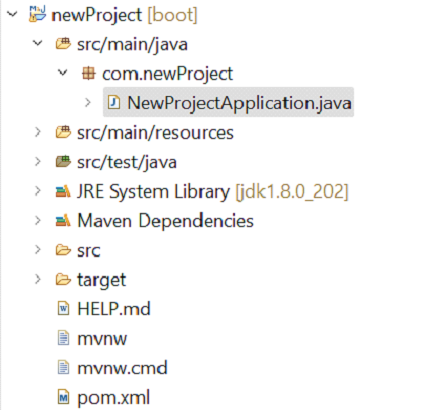Select the src/test/java label
The width and height of the screenshot is (444, 410).
point(127,162)
